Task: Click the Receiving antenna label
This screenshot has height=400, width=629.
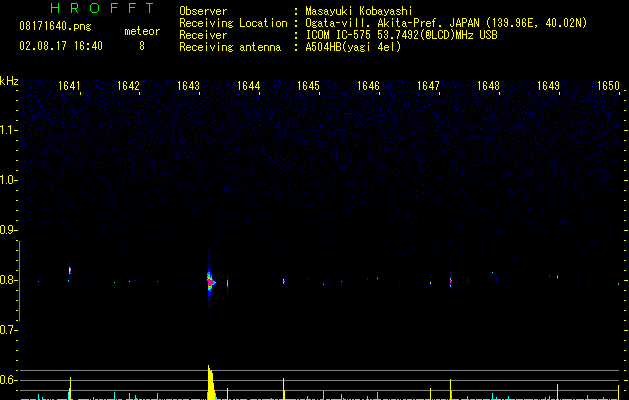Action: click(x=230, y=47)
